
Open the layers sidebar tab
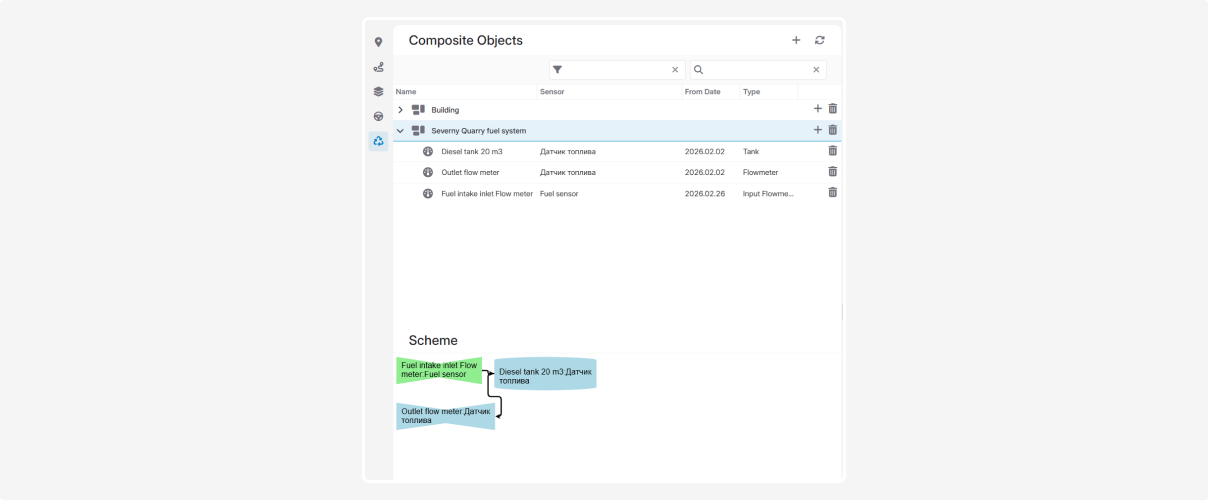(x=378, y=91)
